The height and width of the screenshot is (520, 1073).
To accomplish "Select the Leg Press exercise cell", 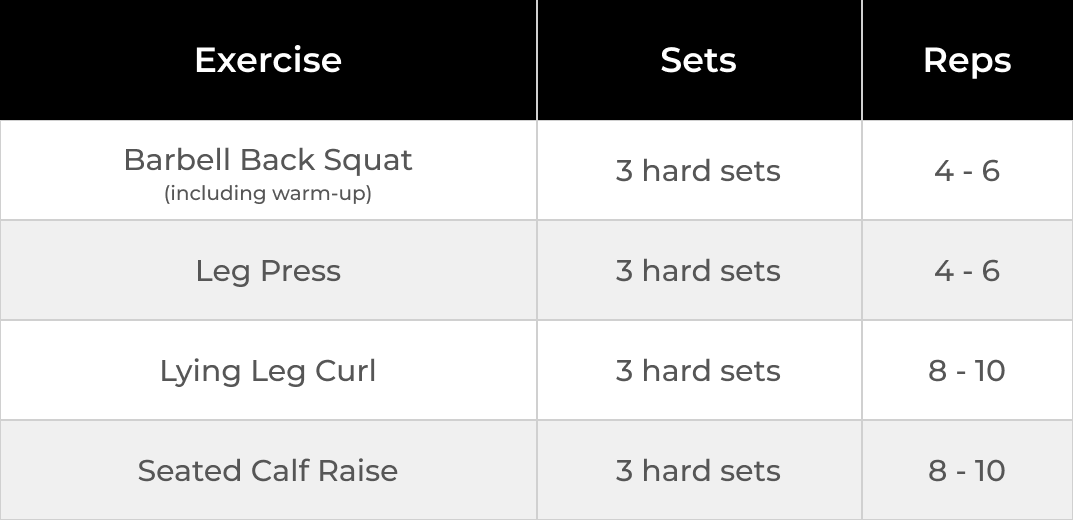I will [268, 270].
